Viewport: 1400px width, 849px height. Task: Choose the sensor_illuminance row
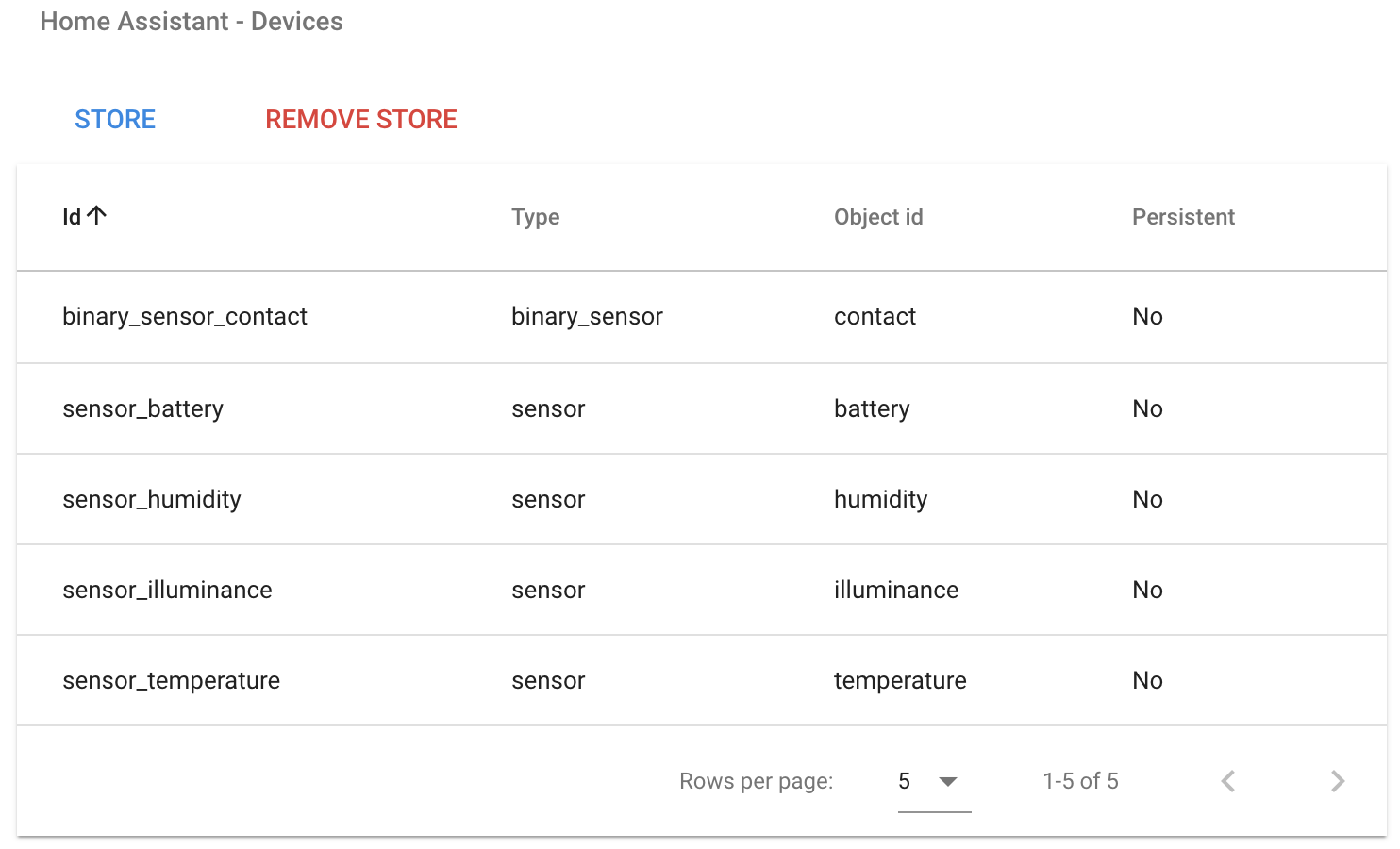pyautogui.click(x=702, y=590)
